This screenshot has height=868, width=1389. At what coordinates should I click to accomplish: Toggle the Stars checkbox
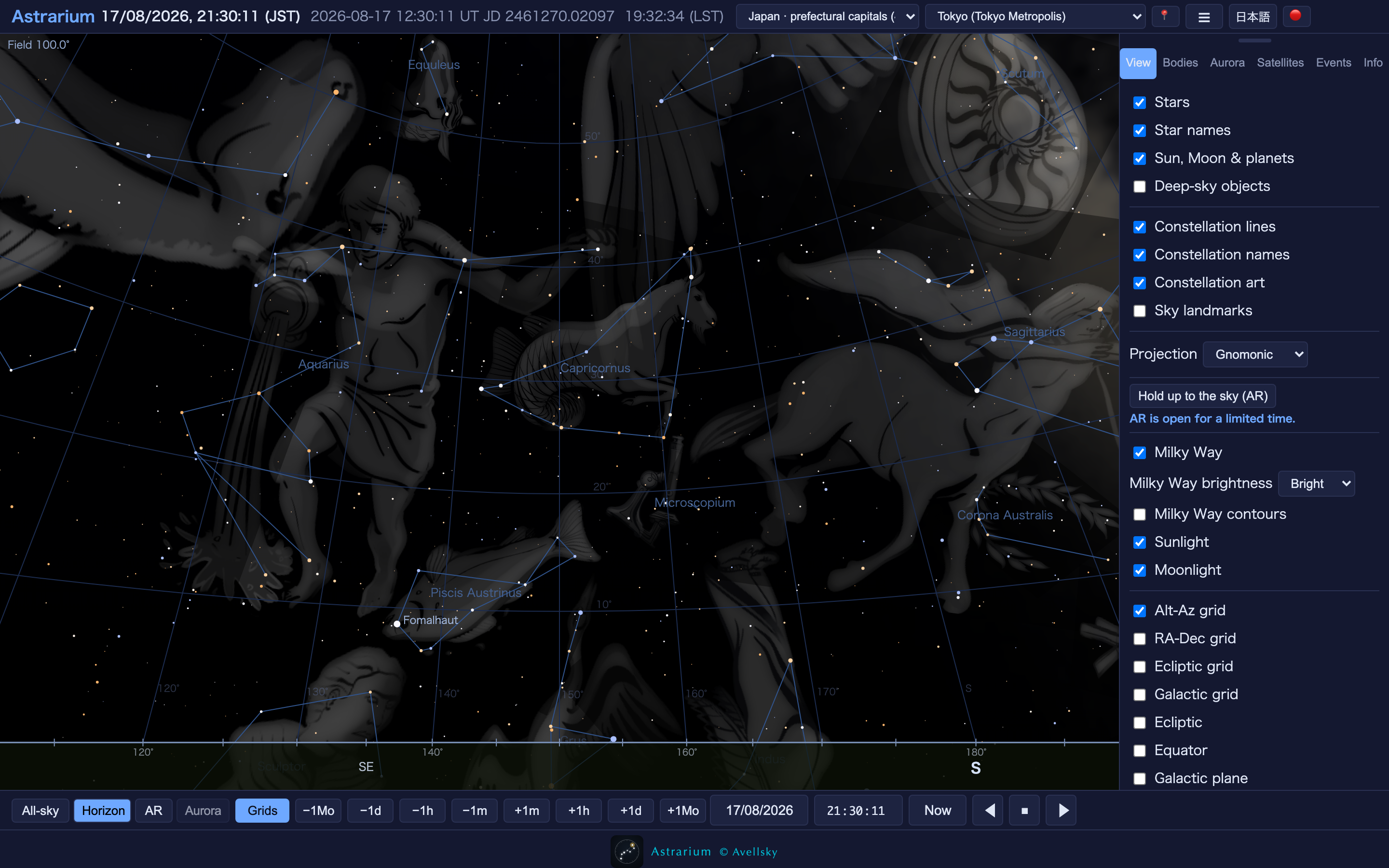click(1139, 102)
